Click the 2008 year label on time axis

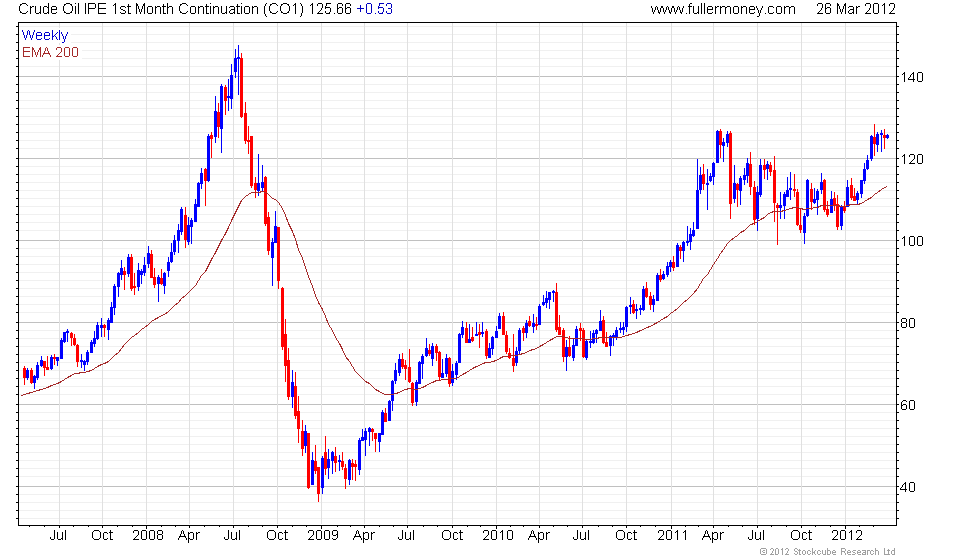(148, 536)
